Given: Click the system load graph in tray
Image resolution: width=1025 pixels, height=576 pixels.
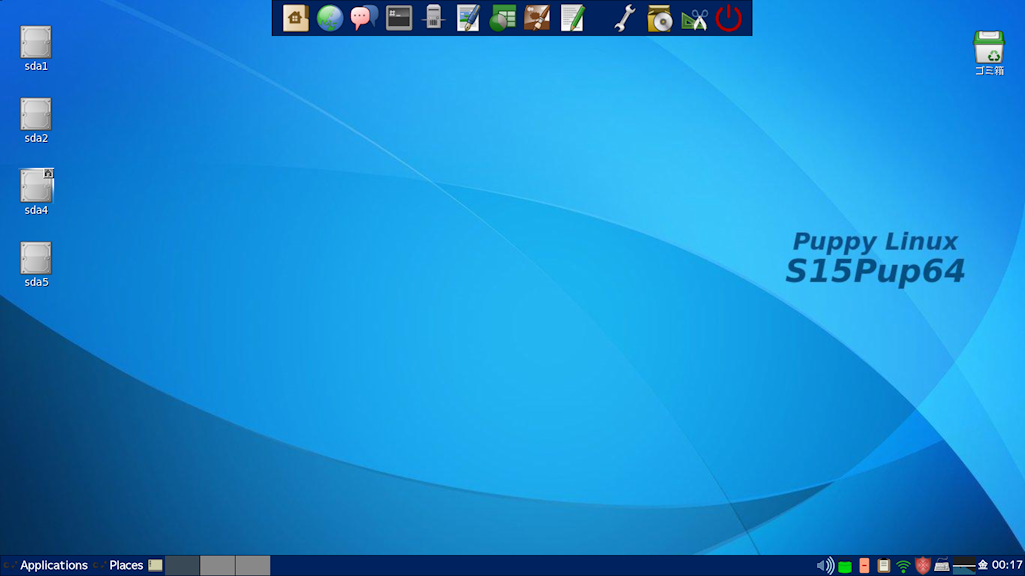Looking at the screenshot, I should 964,566.
